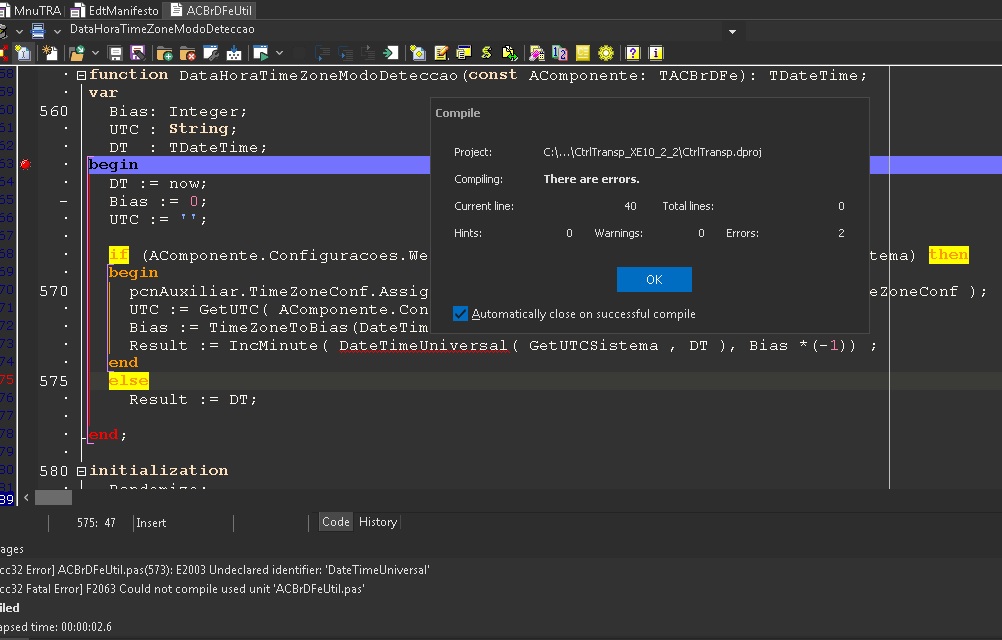The width and height of the screenshot is (1002, 640).
Task: Click the underlined DateTimeUniversal identifier in code
Action: [x=423, y=346]
